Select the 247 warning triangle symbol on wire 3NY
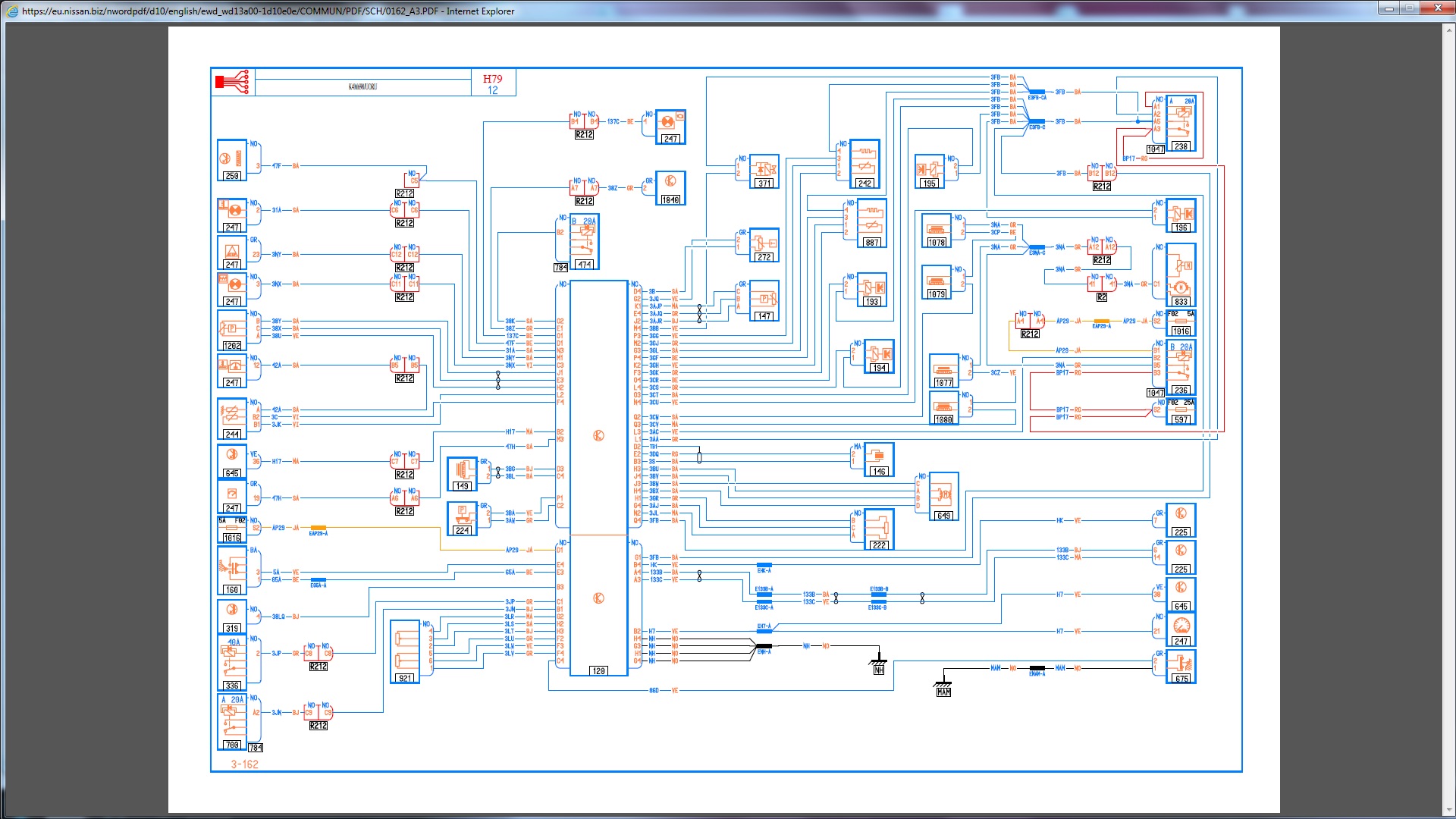Image resolution: width=1456 pixels, height=819 pixels. point(232,253)
